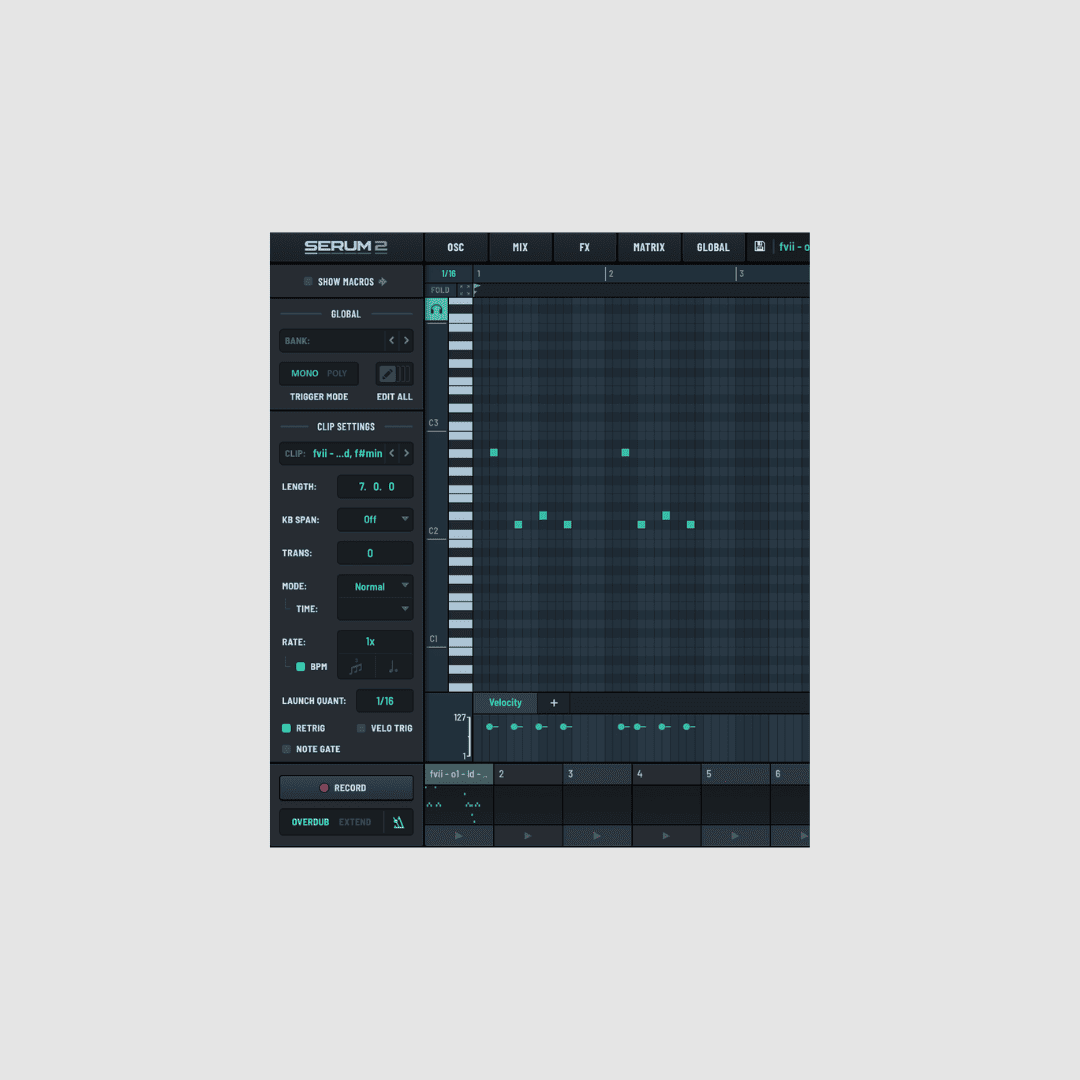
Task: Open the KB Span dropdown
Action: [x=375, y=520]
